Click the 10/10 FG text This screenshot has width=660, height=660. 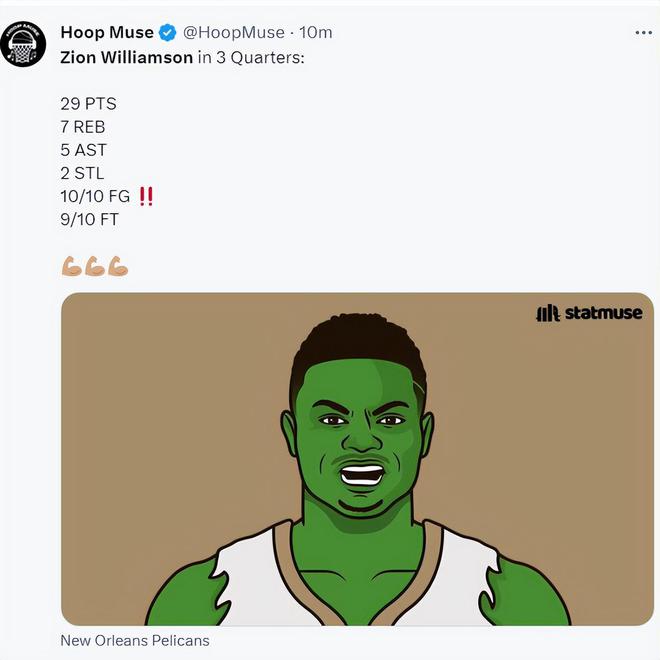point(95,196)
